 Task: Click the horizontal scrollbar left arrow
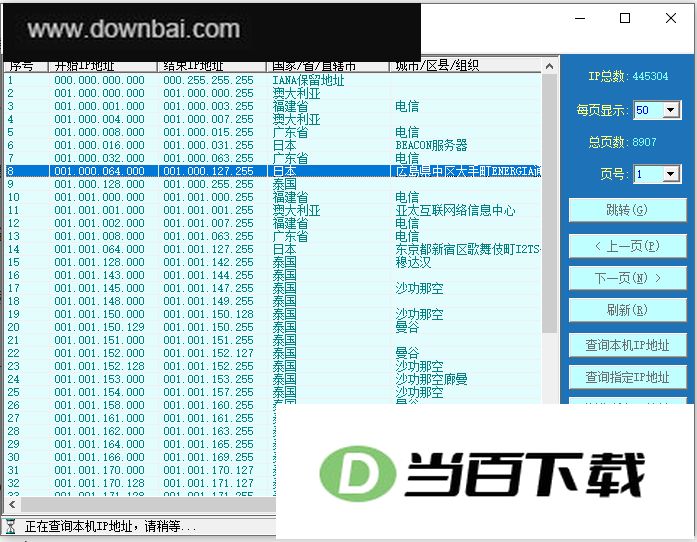click(x=12, y=505)
